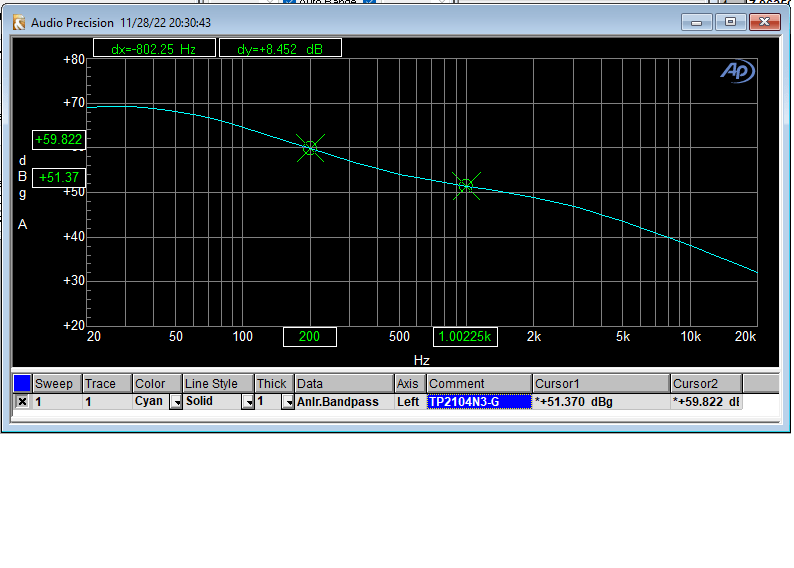794x568 pixels.
Task: Click the +20 y-axis bottom label
Action: click(74, 325)
